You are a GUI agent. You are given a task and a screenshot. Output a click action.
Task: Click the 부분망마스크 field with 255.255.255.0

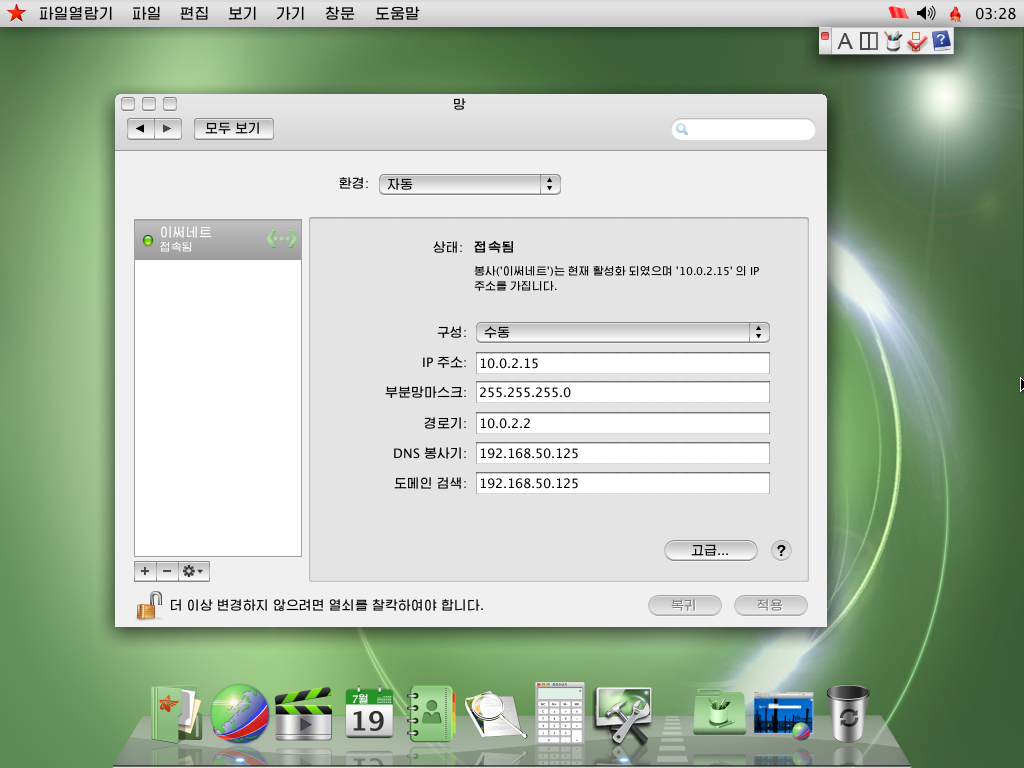point(622,392)
